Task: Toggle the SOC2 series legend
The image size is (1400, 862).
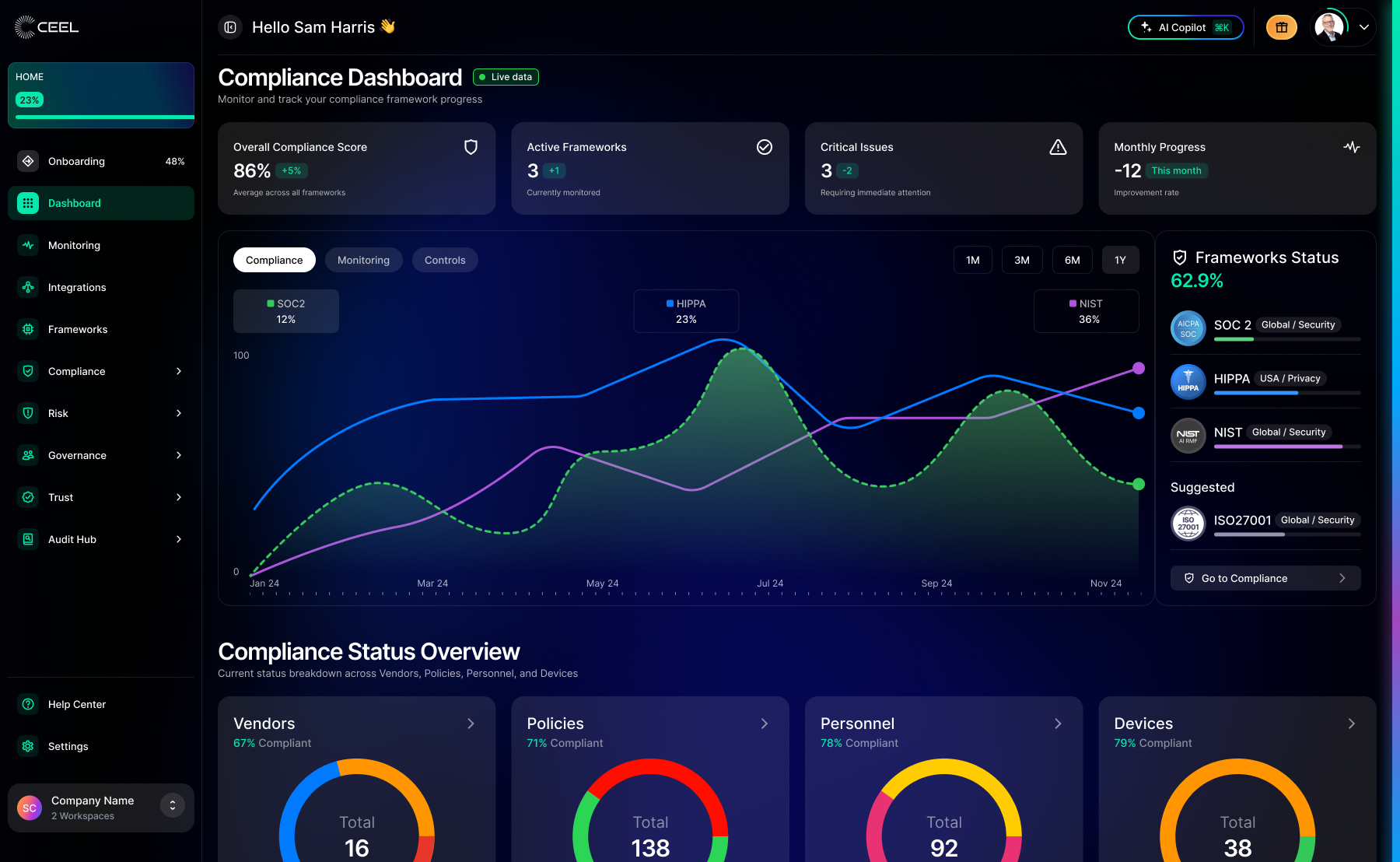Action: (x=286, y=311)
